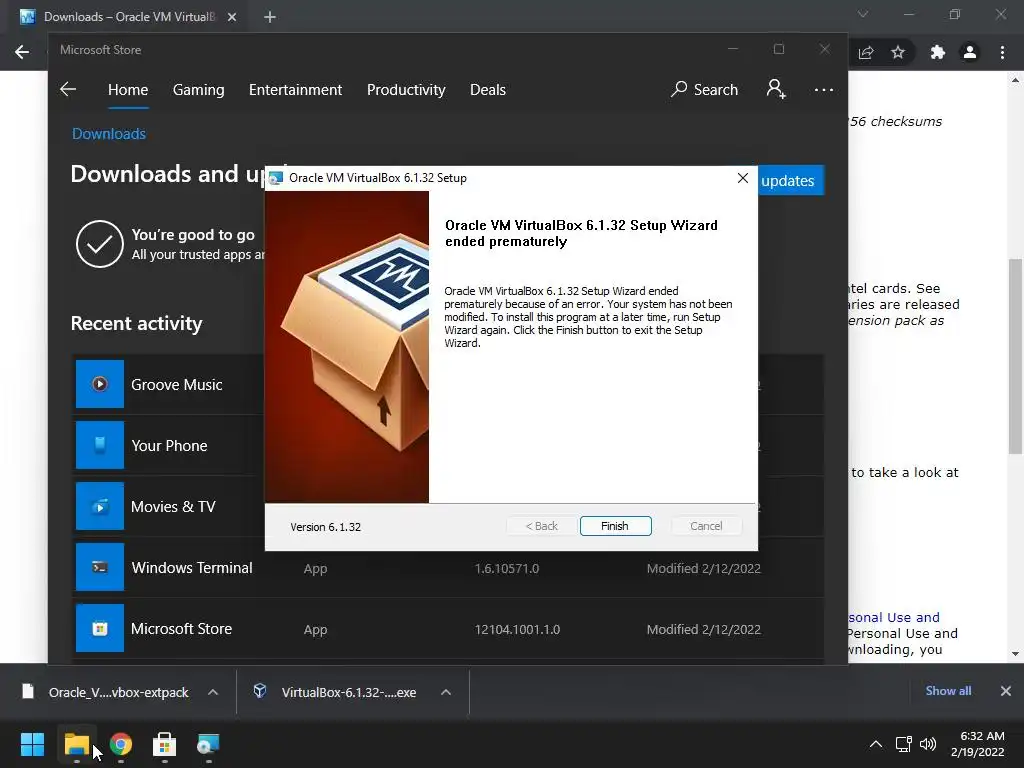1024x768 pixels.
Task: Select the Your Phone app icon
Action: (100, 445)
